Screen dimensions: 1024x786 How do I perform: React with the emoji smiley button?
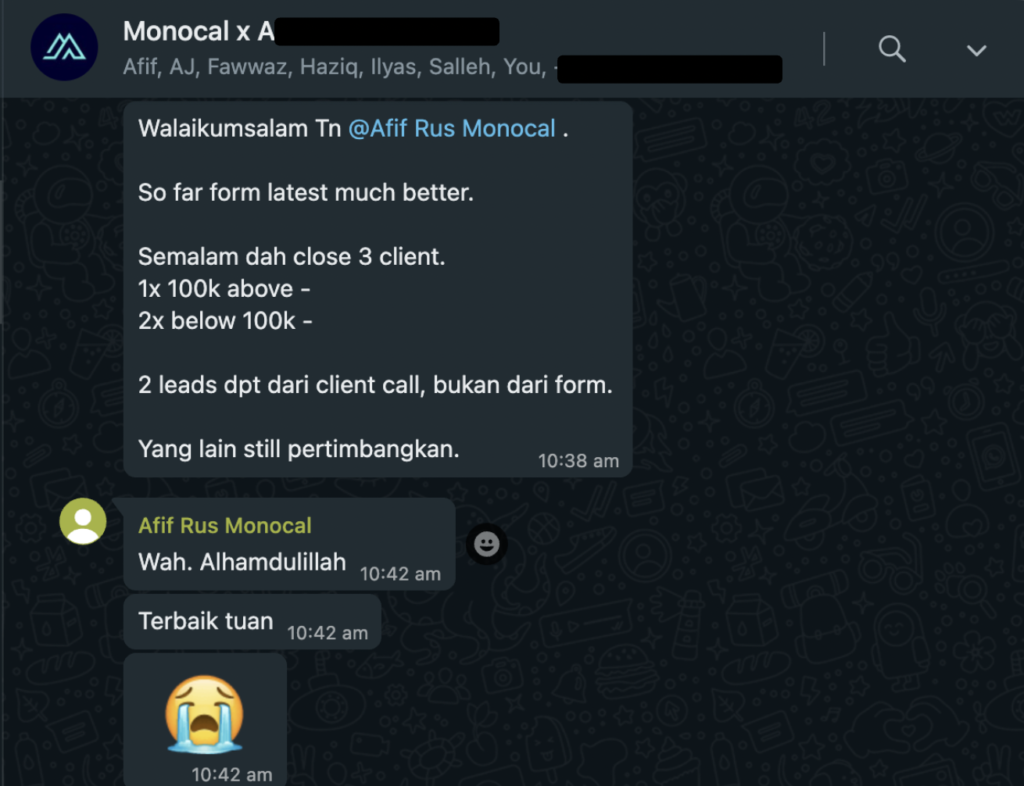[x=487, y=544]
